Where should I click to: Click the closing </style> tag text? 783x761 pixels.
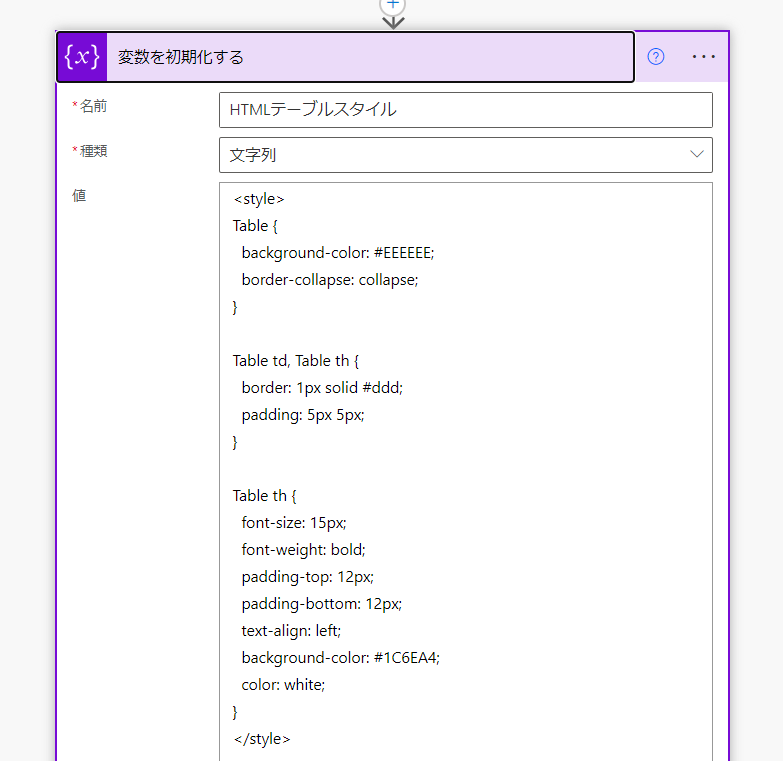coord(262,739)
